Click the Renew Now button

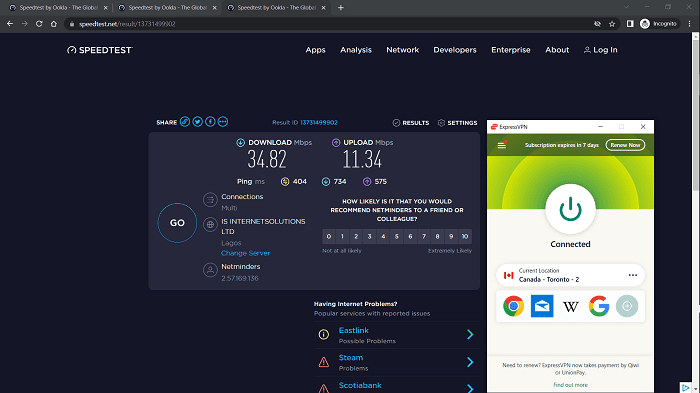pos(625,145)
